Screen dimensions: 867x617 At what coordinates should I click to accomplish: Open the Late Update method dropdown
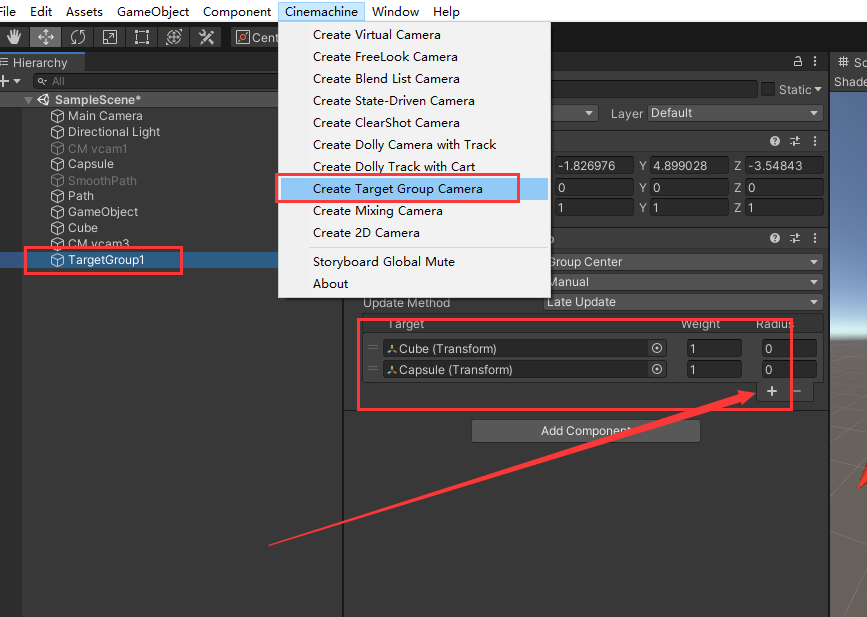coord(683,302)
